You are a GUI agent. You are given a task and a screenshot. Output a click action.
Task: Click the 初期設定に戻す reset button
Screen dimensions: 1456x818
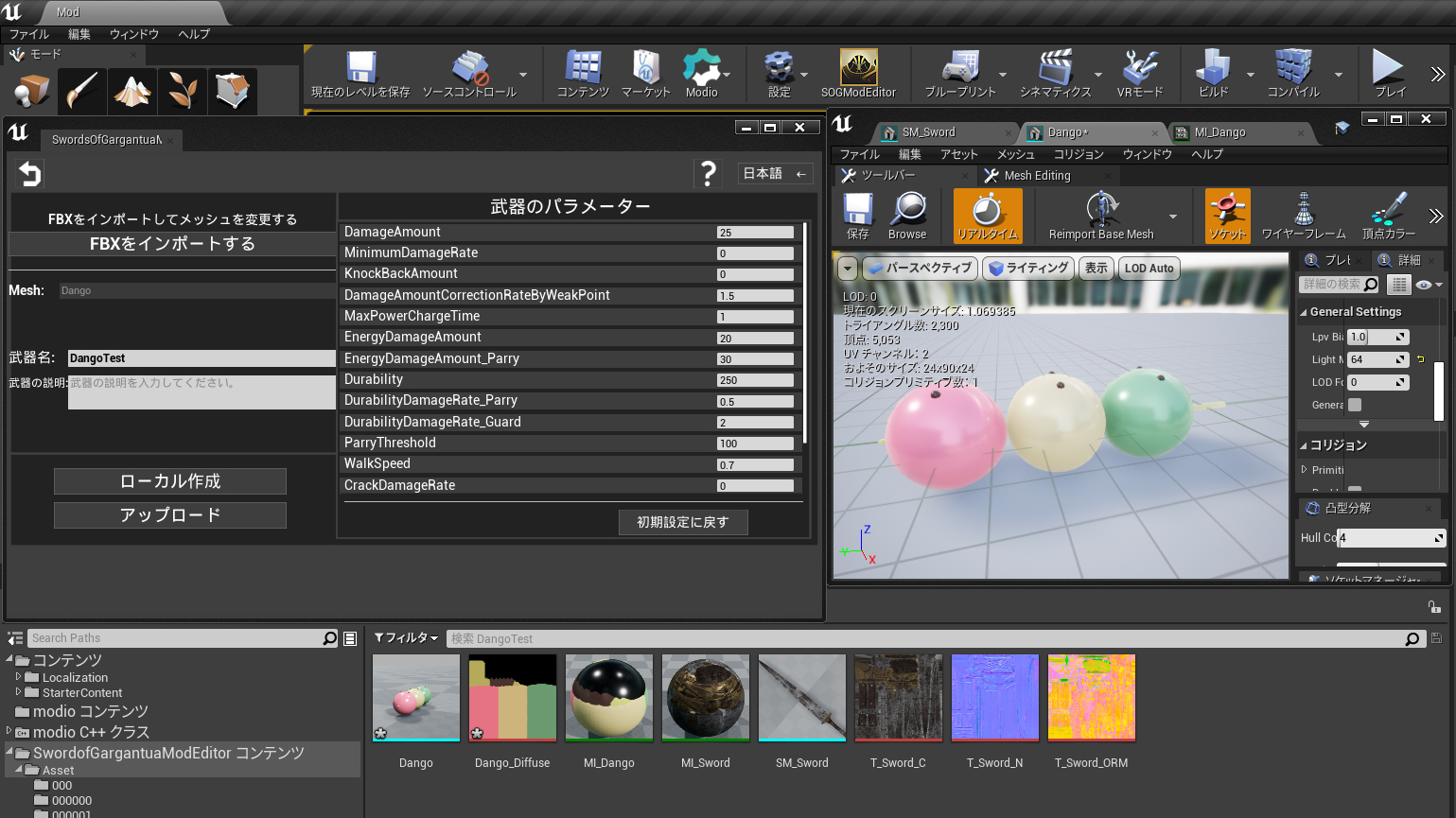(682, 522)
